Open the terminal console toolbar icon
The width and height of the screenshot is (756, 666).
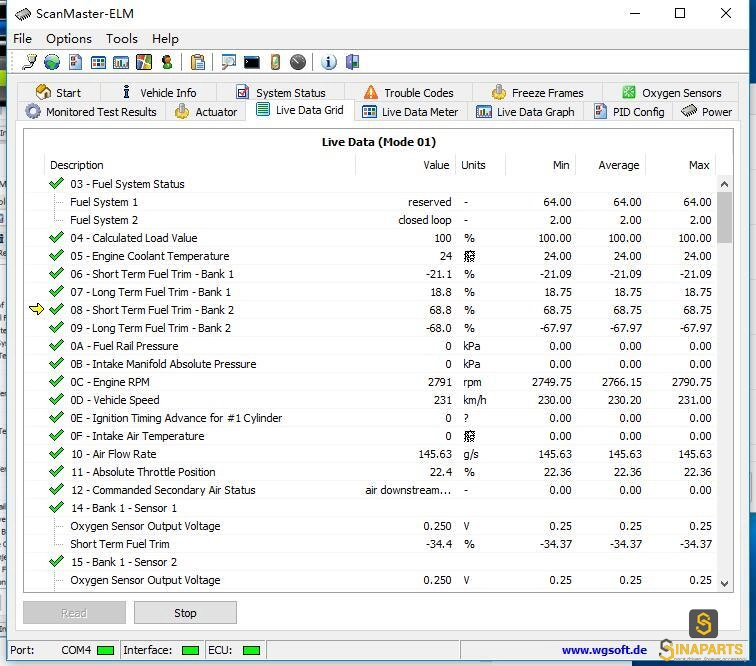click(252, 62)
